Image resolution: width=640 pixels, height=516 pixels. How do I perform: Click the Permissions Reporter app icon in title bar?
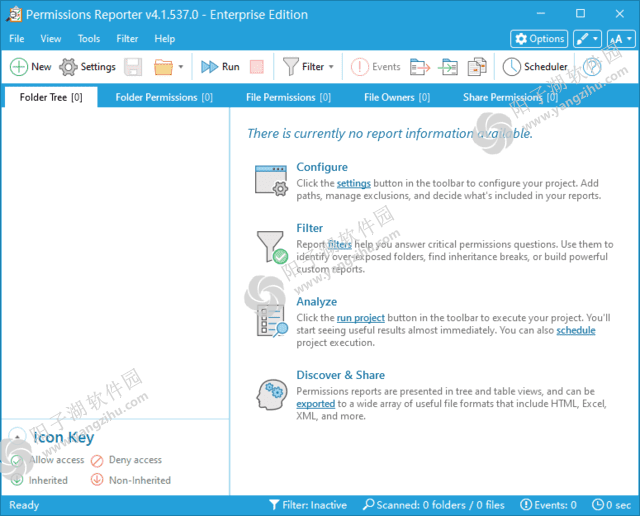[x=14, y=14]
